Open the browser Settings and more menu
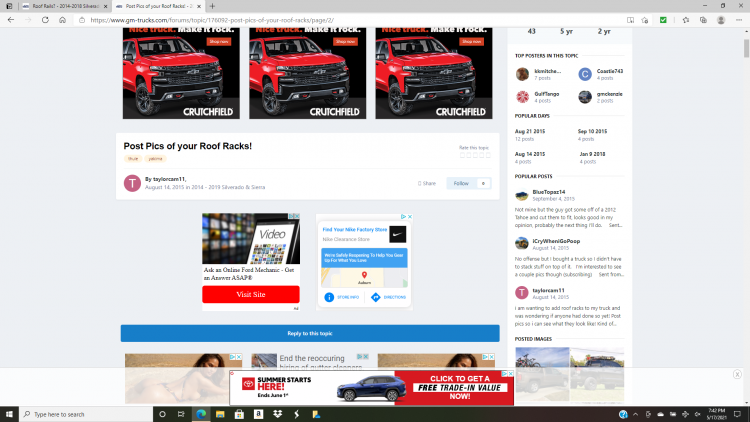 [x=739, y=20]
